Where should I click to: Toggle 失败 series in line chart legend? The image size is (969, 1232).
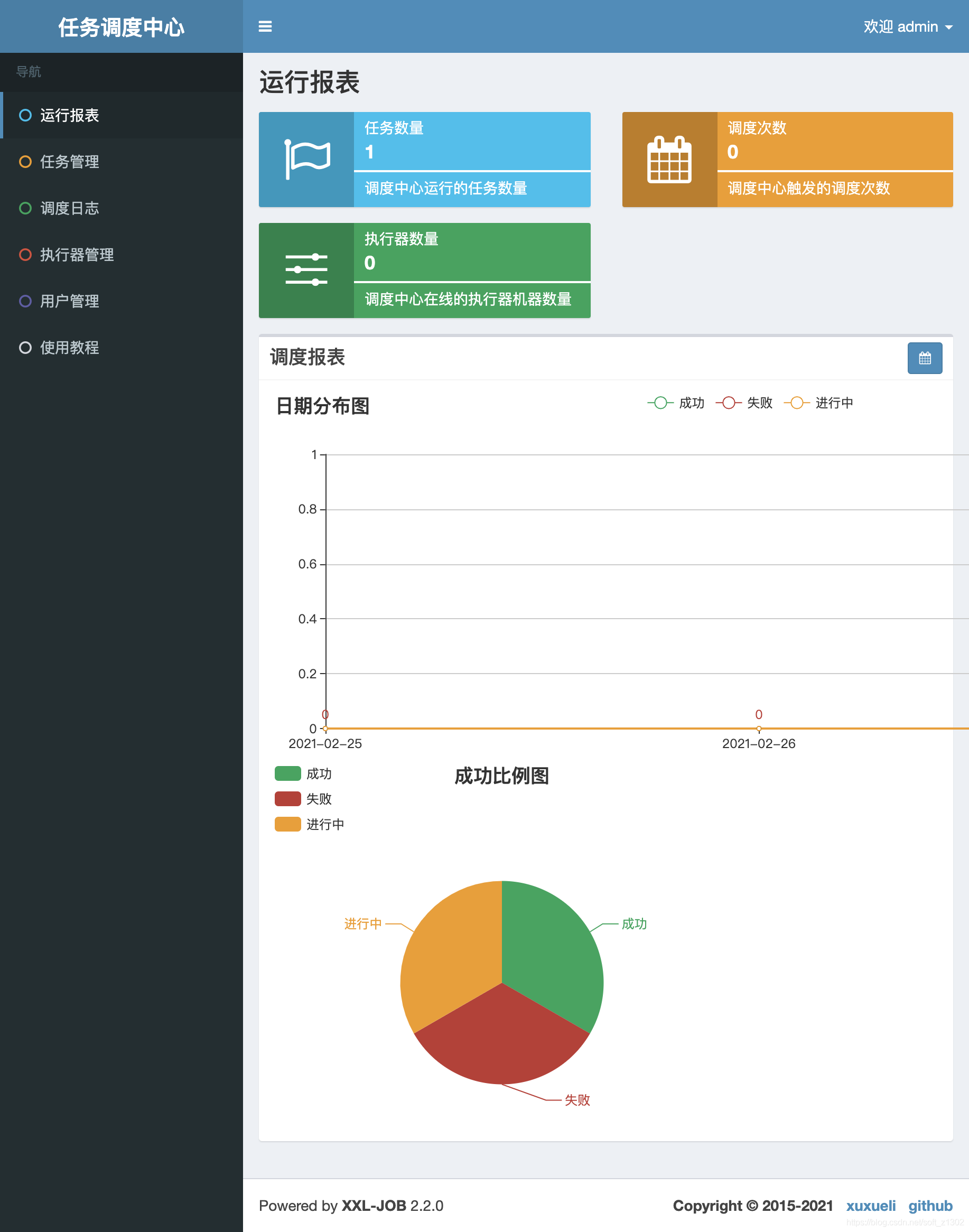click(x=744, y=403)
